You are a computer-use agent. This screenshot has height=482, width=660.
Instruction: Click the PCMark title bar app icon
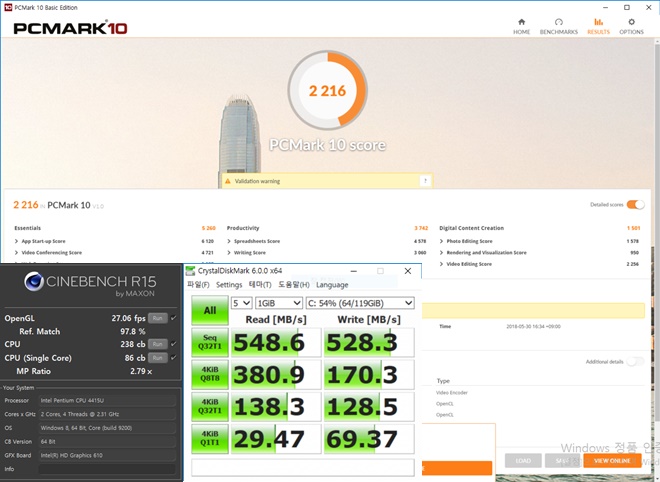tap(8, 7)
